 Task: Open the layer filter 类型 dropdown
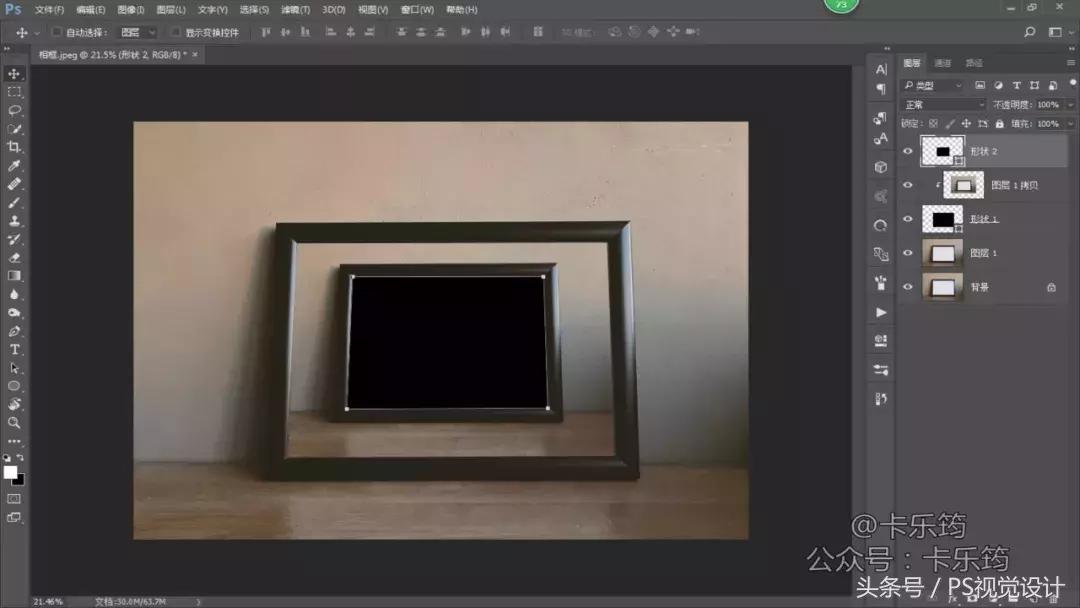pos(932,85)
